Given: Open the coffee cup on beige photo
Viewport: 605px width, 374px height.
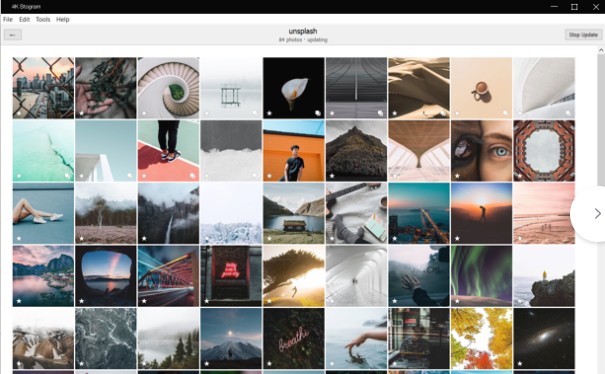Looking at the screenshot, I should click(x=481, y=88).
